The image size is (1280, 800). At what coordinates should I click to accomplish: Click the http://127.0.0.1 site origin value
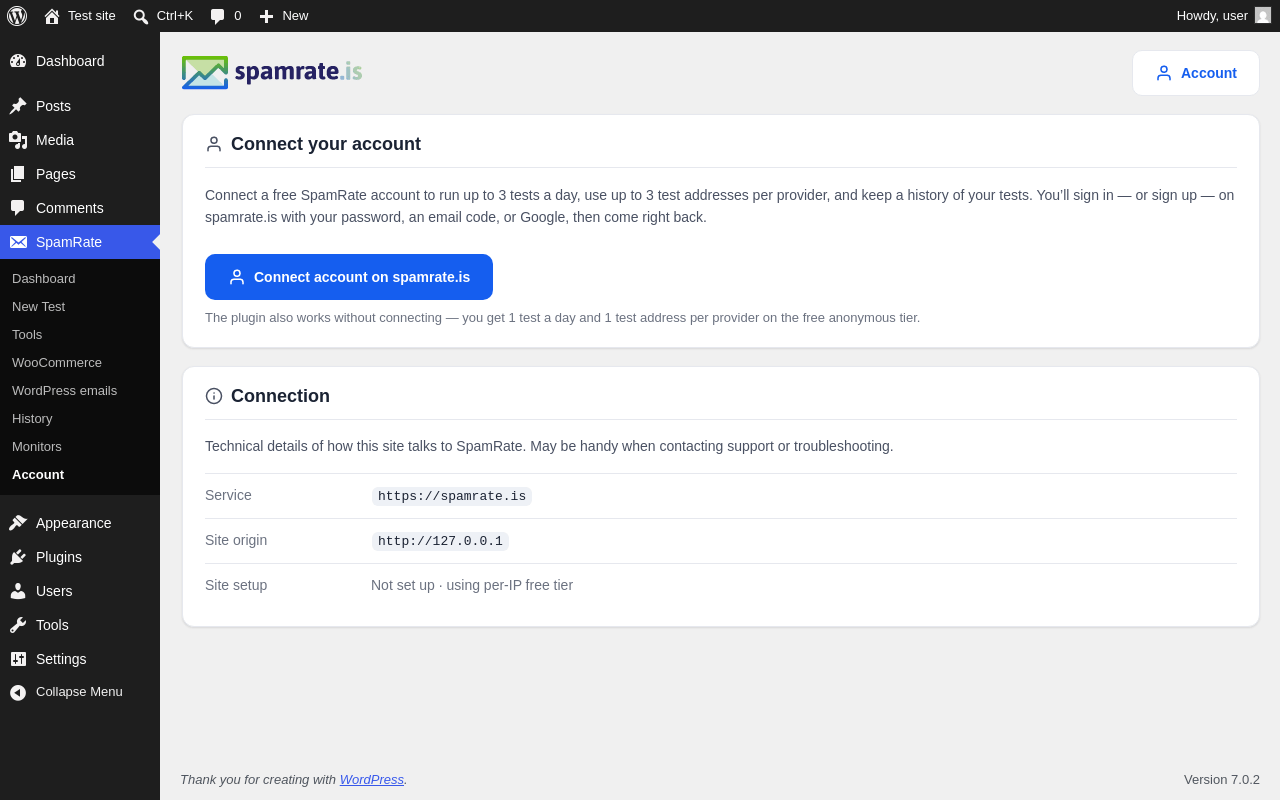tap(440, 541)
